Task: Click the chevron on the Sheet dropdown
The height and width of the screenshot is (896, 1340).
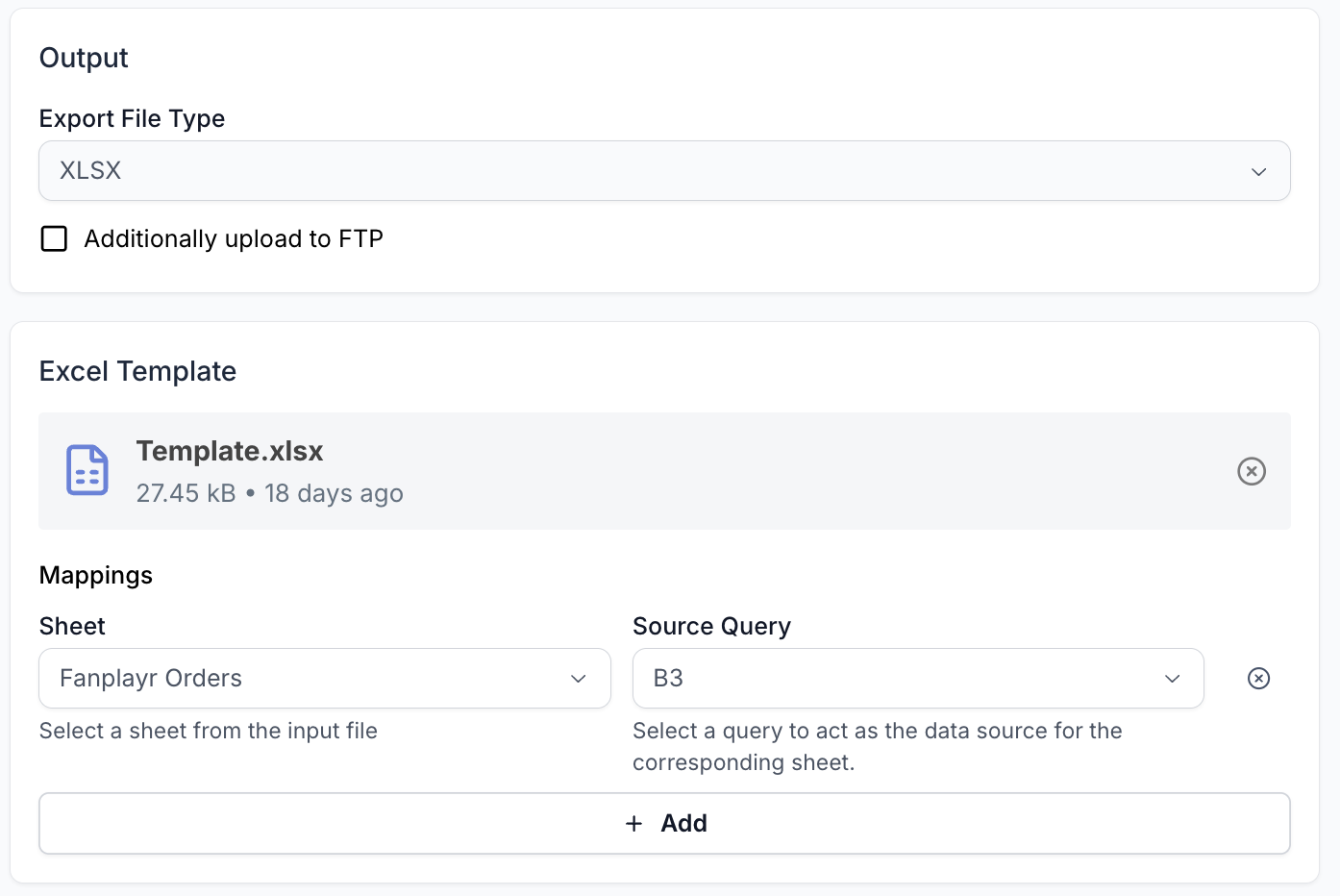Action: (579, 678)
